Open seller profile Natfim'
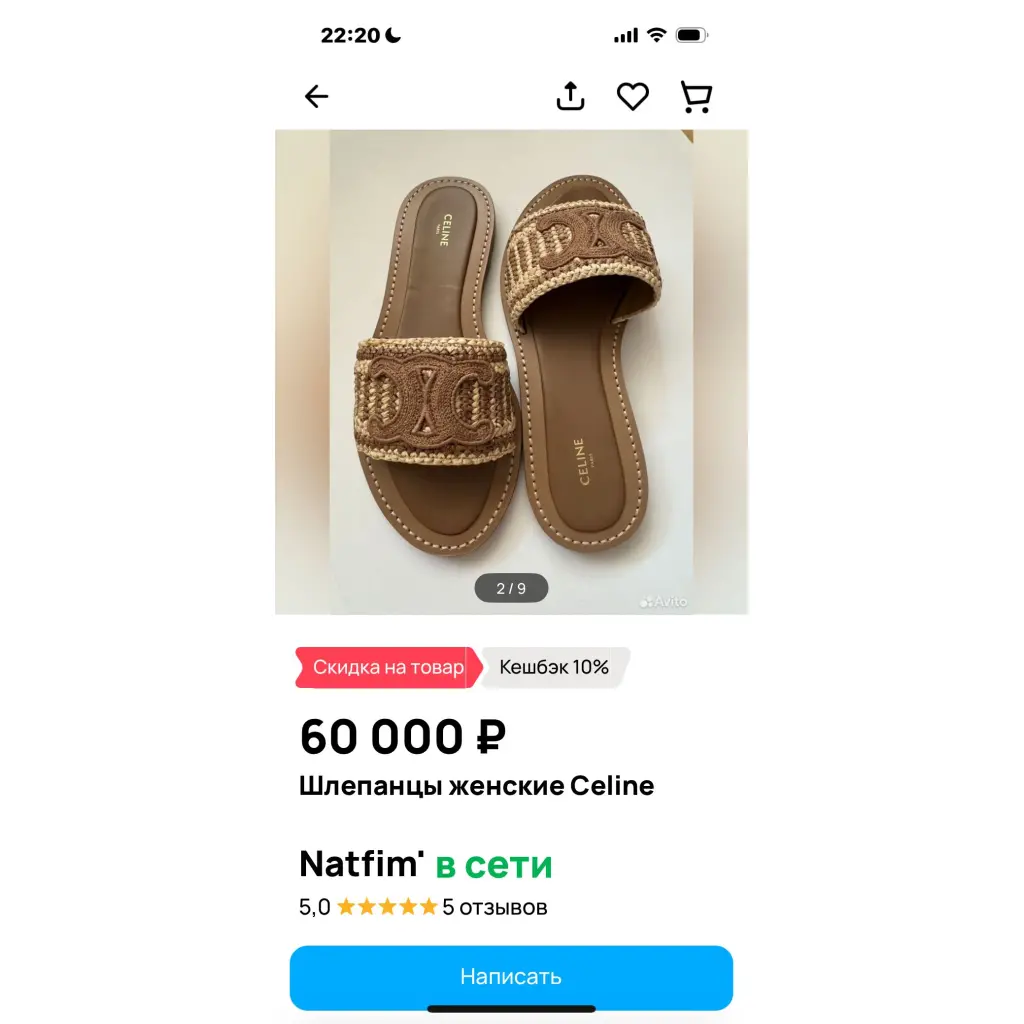The height and width of the screenshot is (1024, 1024). click(x=362, y=864)
